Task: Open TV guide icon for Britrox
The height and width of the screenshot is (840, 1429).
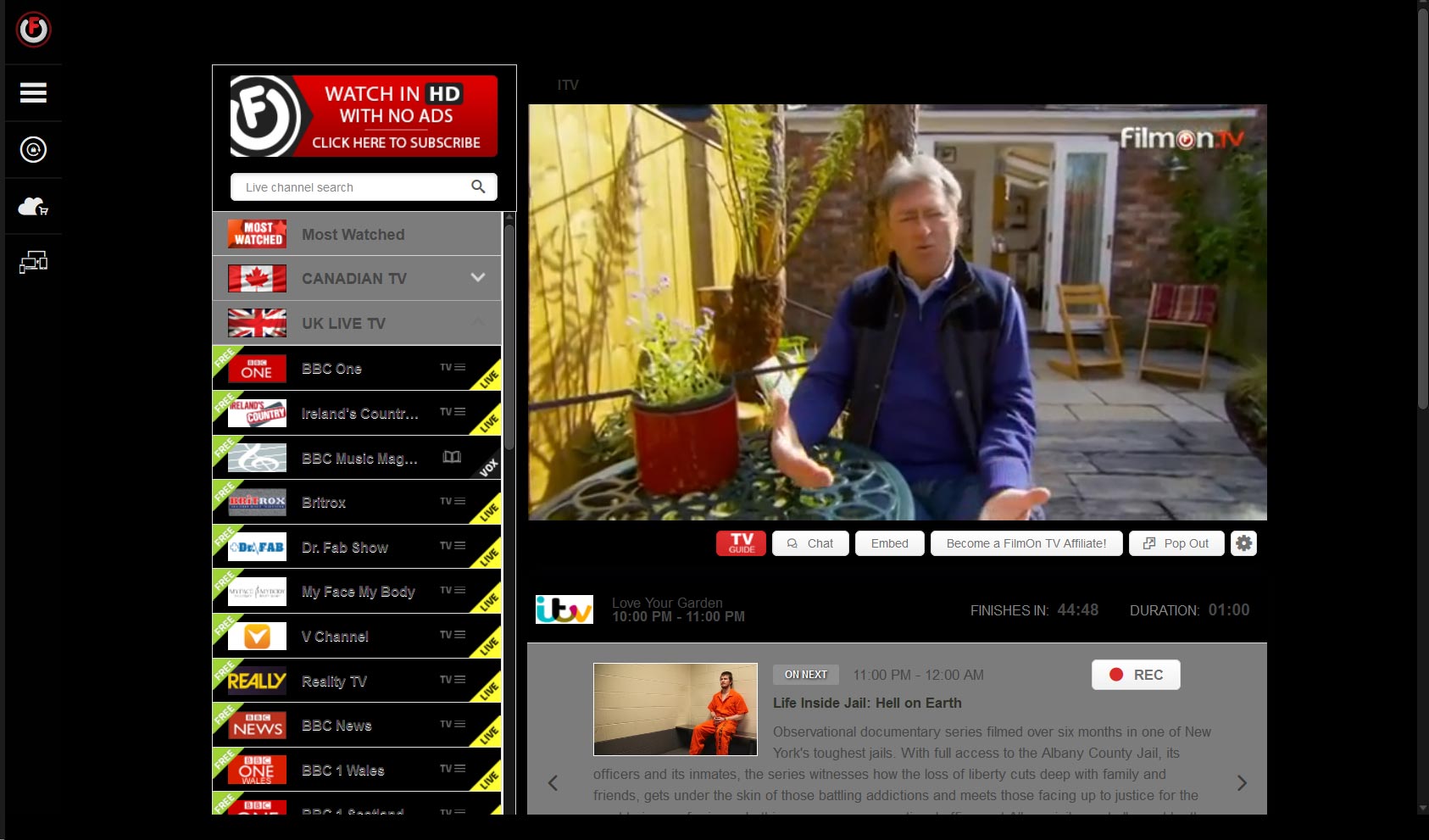Action: 453,501
